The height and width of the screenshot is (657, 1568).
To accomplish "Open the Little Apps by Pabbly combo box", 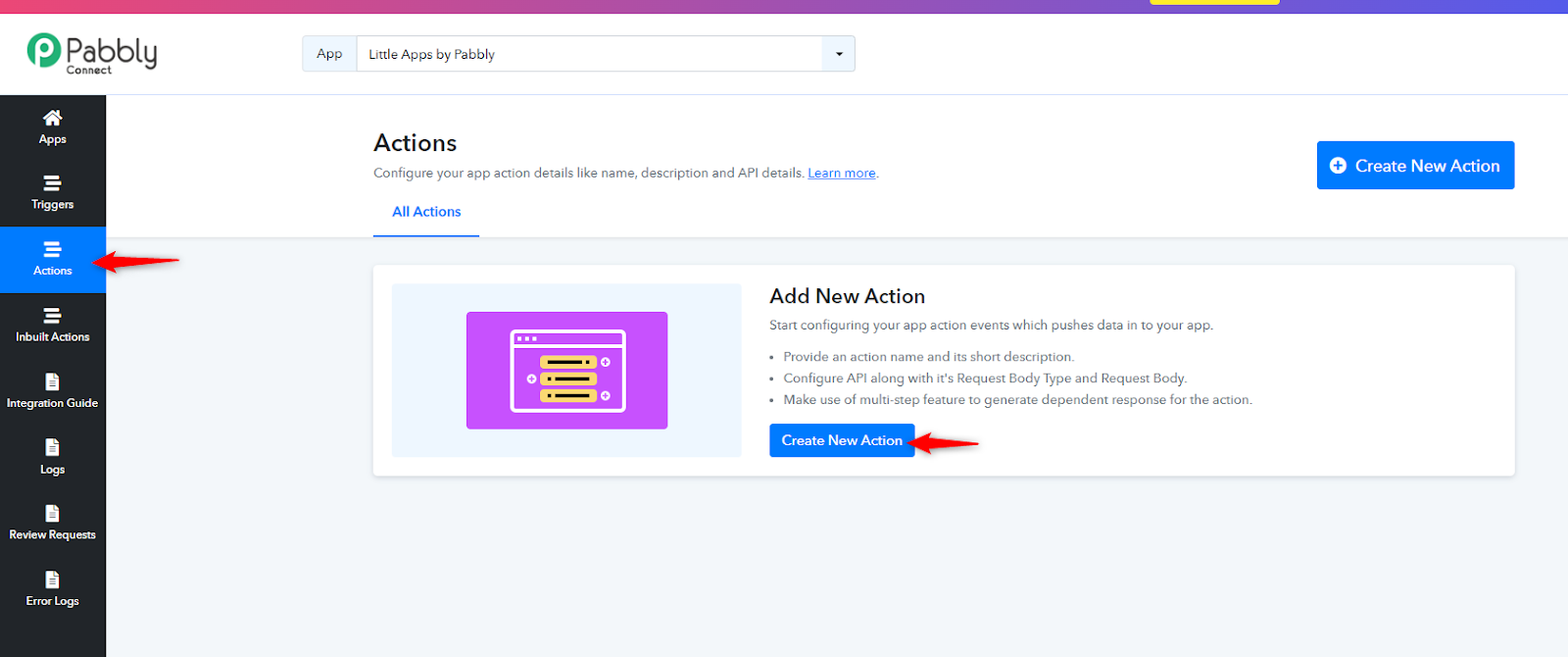I will pos(589,54).
